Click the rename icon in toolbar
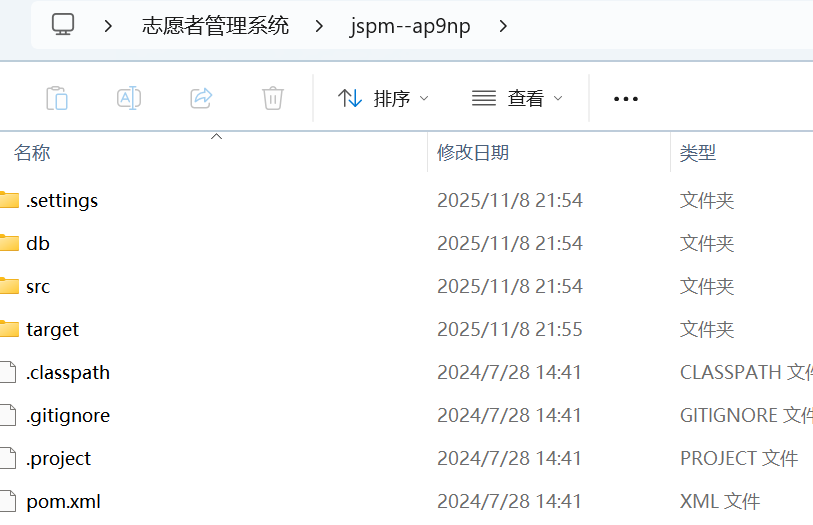This screenshot has height=525, width=813. coord(129,98)
